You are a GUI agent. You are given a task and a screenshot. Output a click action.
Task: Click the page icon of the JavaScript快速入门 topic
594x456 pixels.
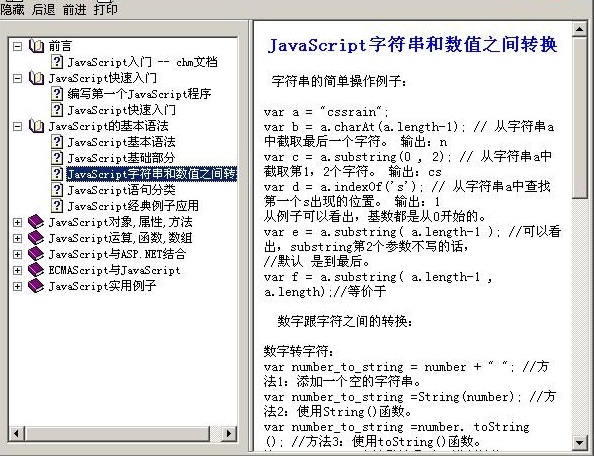pos(57,110)
